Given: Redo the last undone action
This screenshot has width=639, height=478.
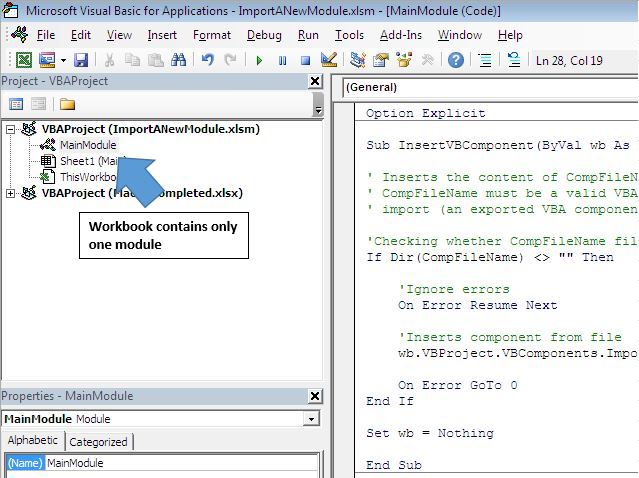Looking at the screenshot, I should click(230, 60).
